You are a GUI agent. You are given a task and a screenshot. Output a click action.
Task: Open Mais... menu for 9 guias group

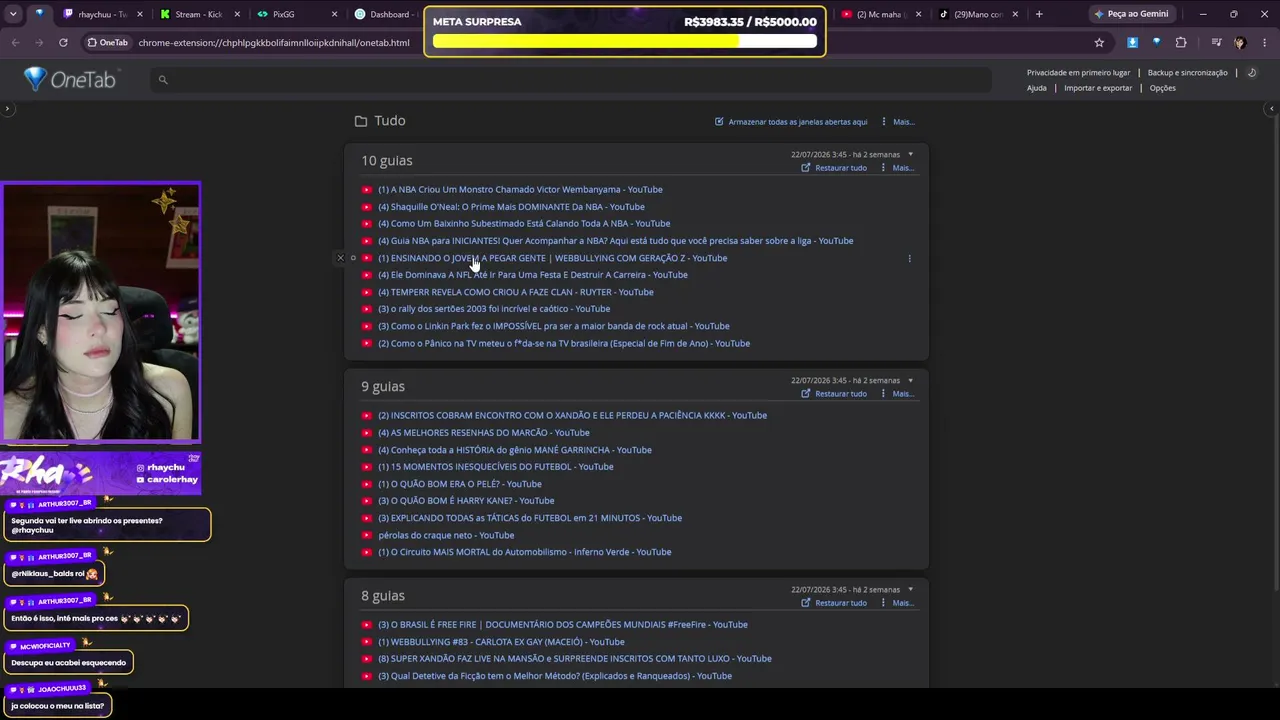pyautogui.click(x=898, y=394)
